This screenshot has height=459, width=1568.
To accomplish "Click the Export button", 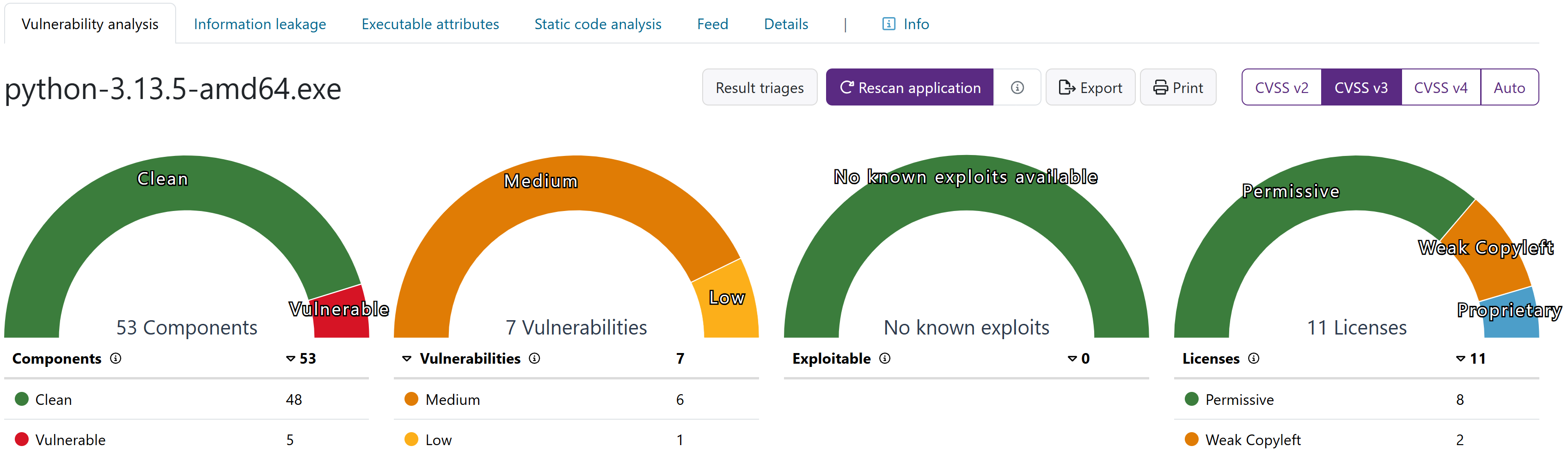I will pos(1090,88).
